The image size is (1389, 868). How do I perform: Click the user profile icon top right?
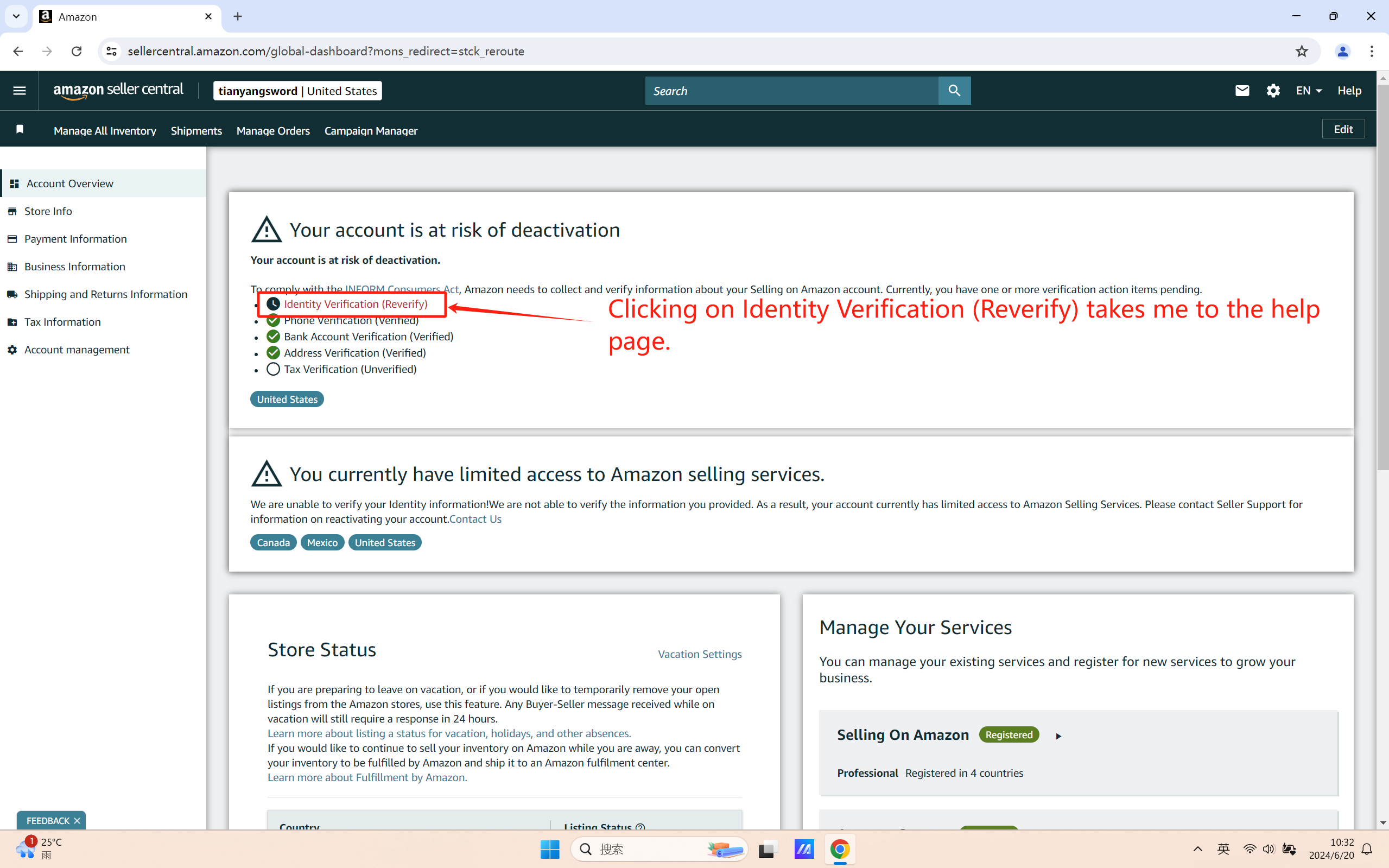1343,51
